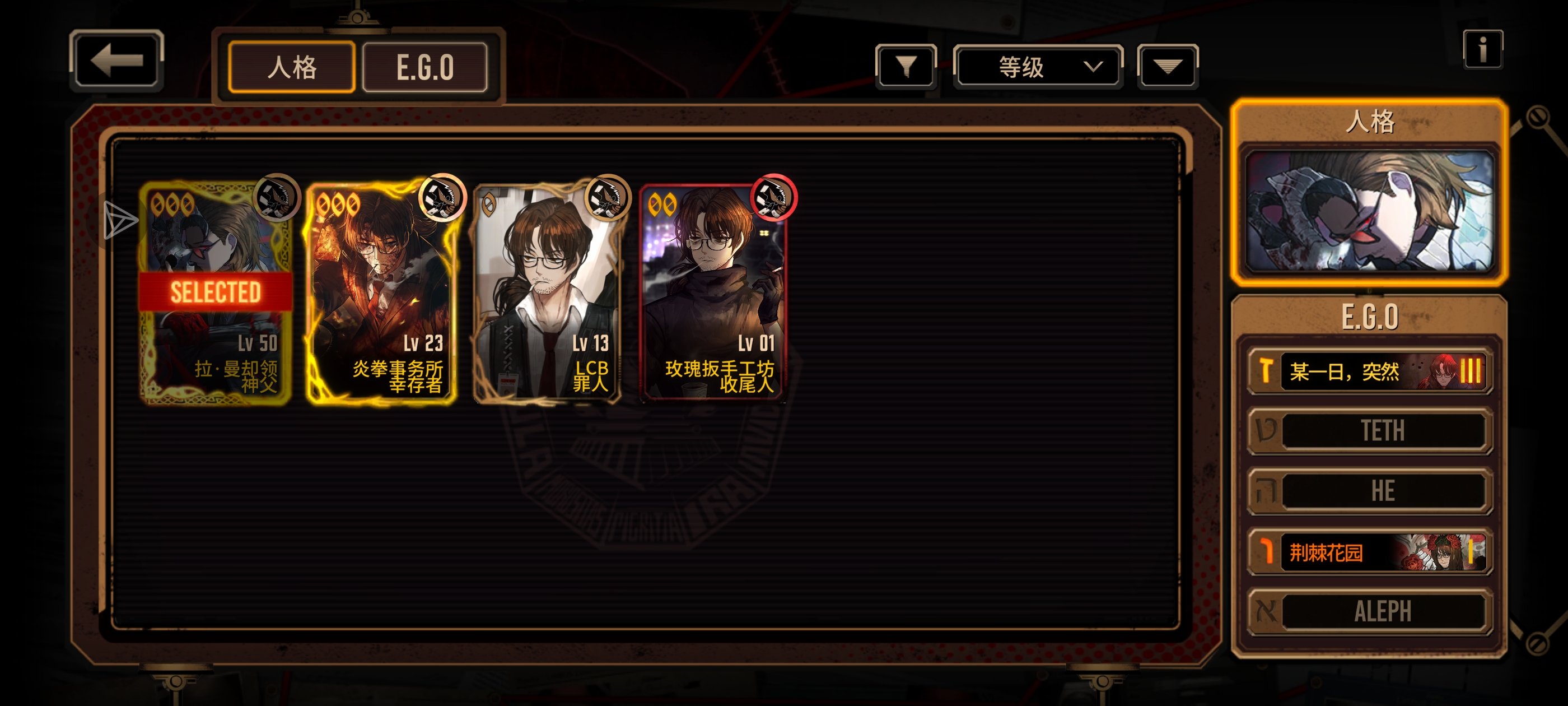The width and height of the screenshot is (1568, 706).
Task: Switch to the 人格 tab
Action: click(292, 67)
